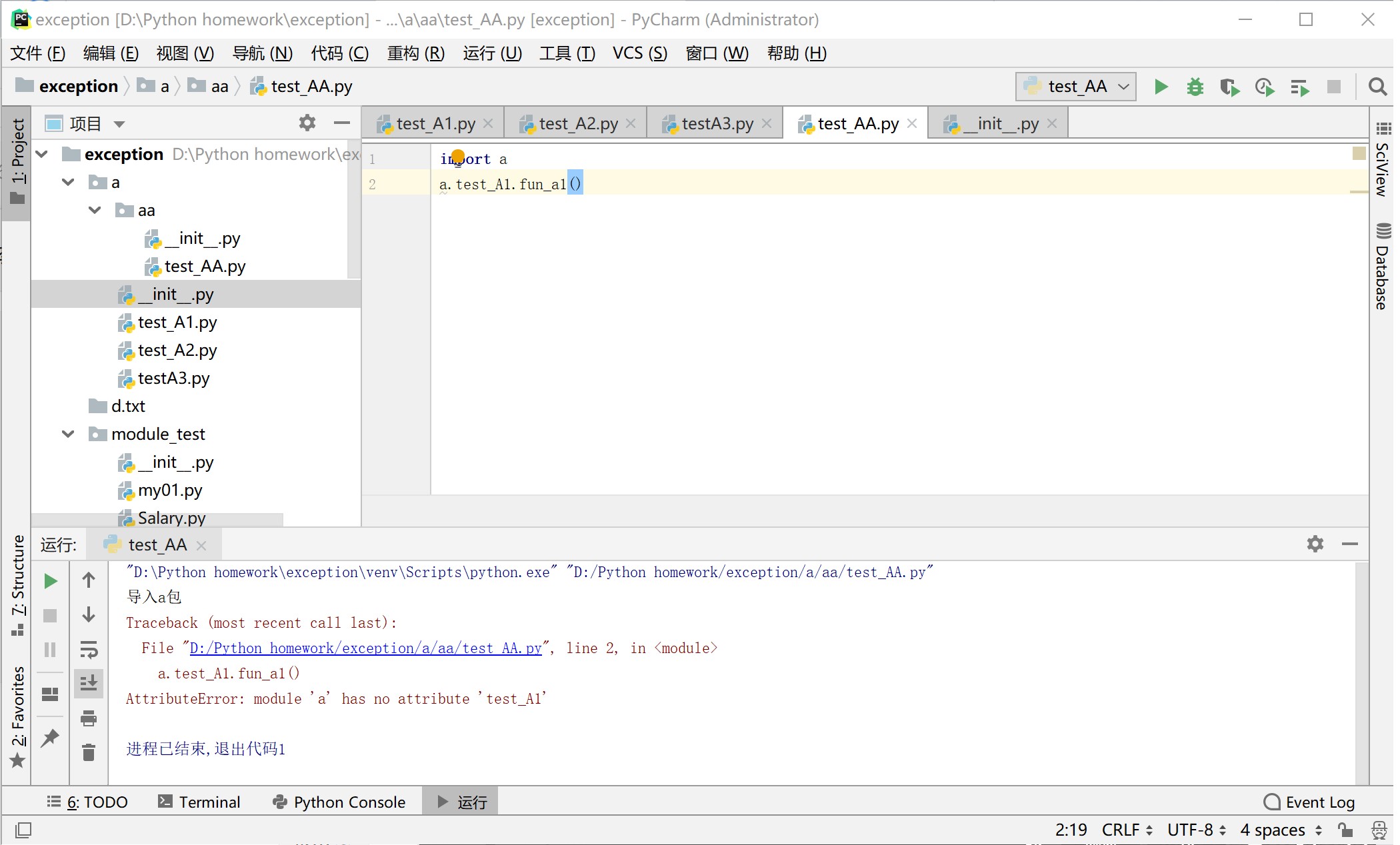Pin the Run tab with the pin icon
This screenshot has height=845, width=1400.
pos(50,738)
